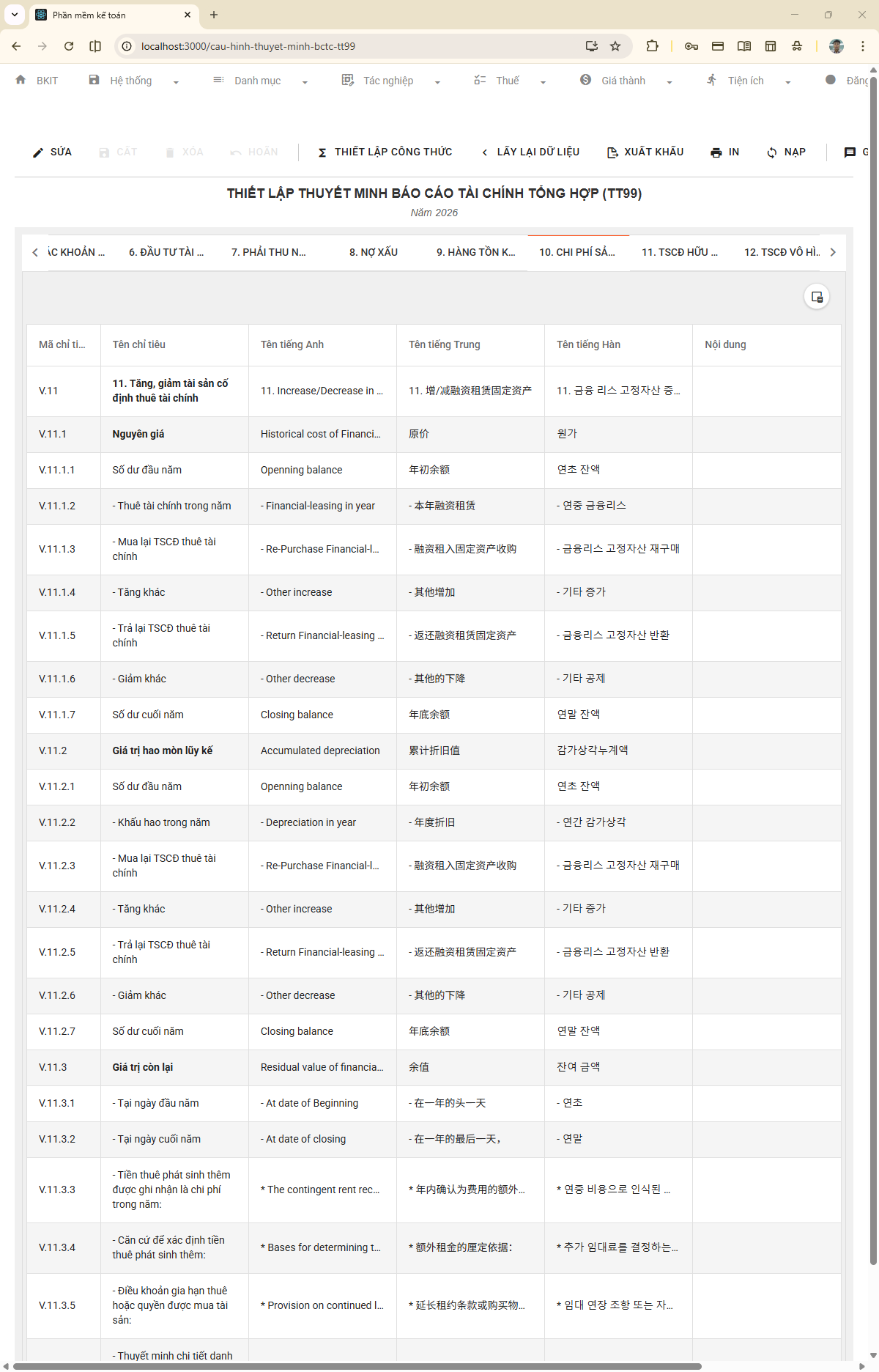879x1372 pixels.
Task: Switch to the 9. HÀNG TỒN K... tab
Action: 476,252
